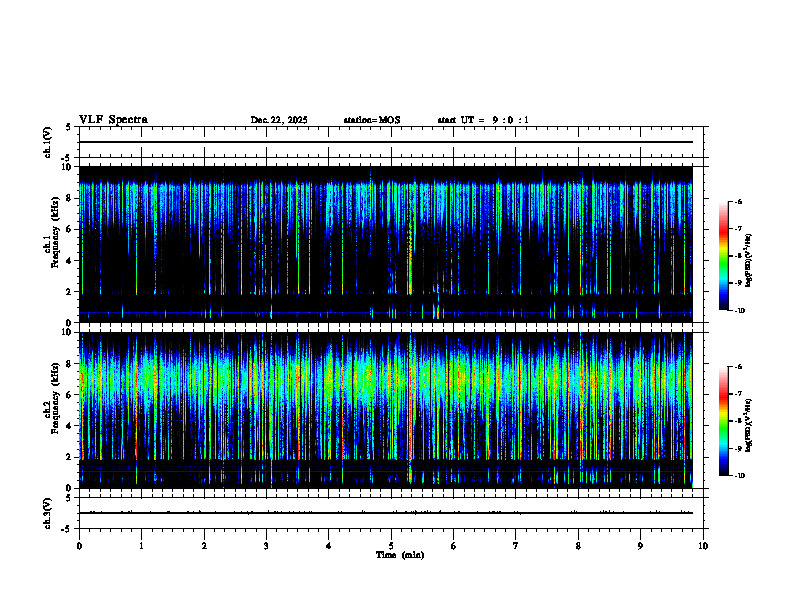Screen dimensions: 792x612
Task: Click the 'Time (min)' x-axis label
Action: (400, 555)
